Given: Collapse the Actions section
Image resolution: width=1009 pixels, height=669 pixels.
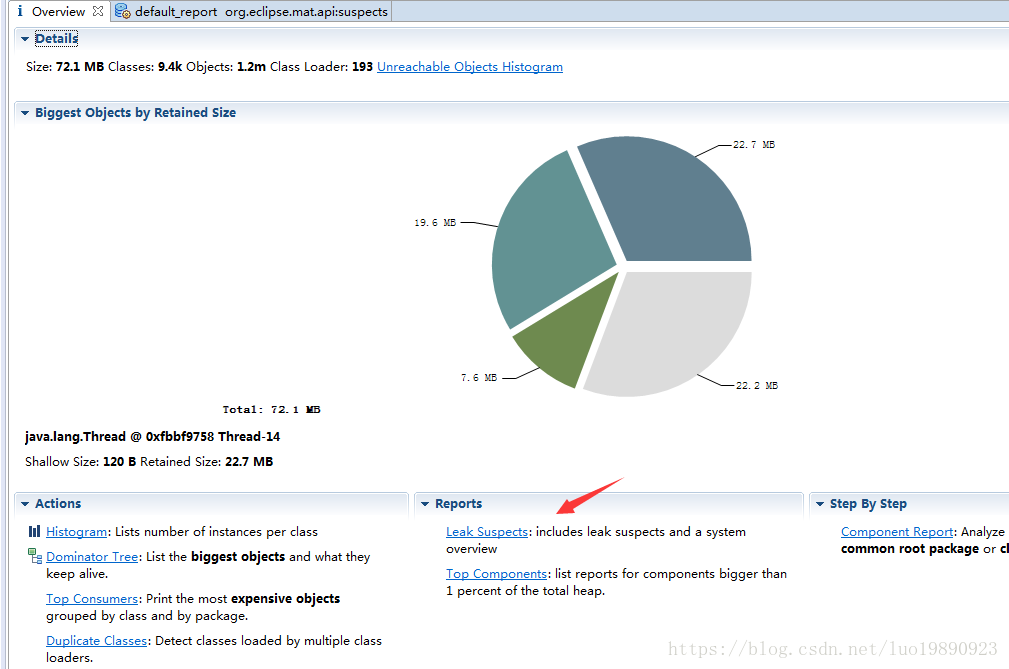Looking at the screenshot, I should pyautogui.click(x=24, y=504).
